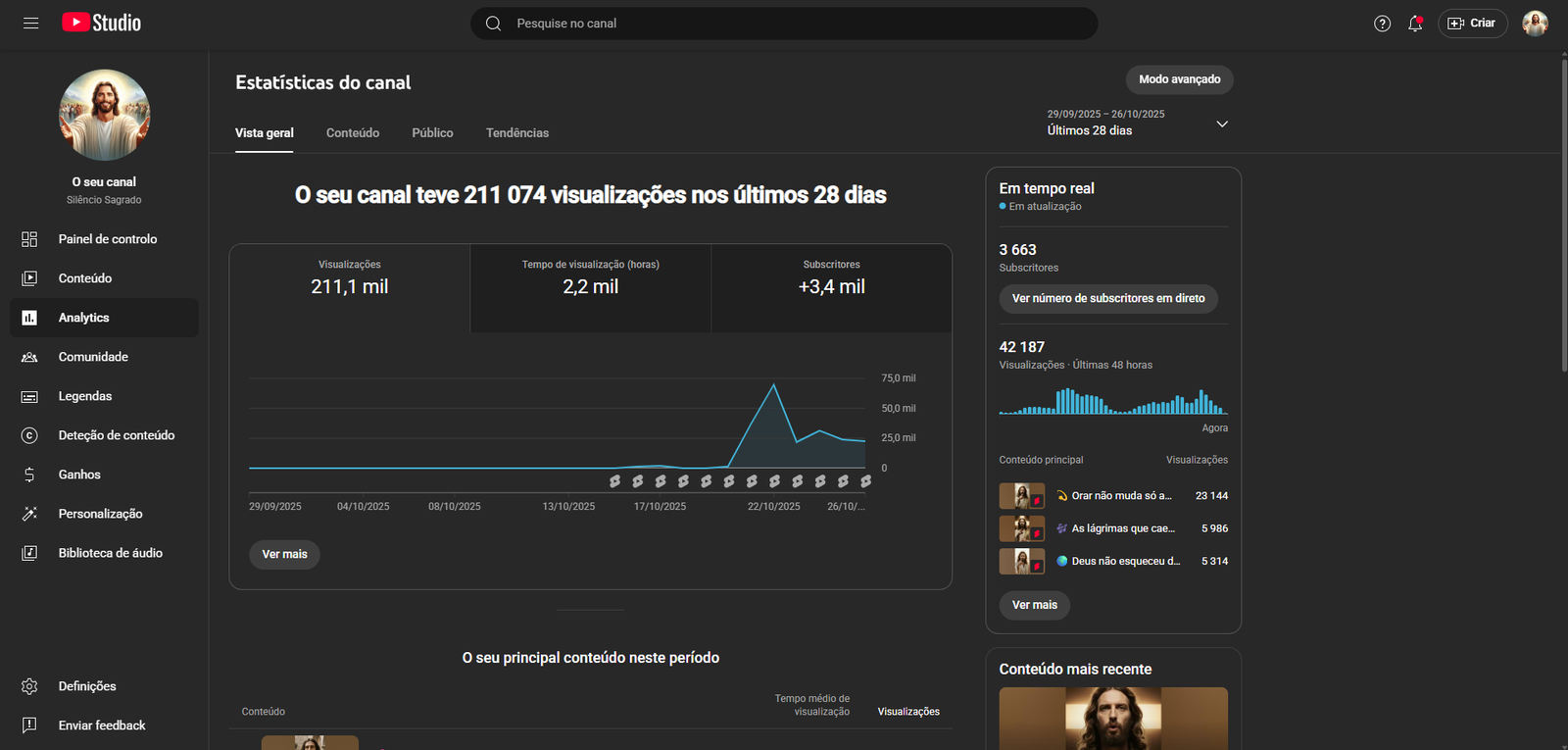The height and width of the screenshot is (750, 1568).
Task: Click the YouTube Studio logo
Action: pyautogui.click(x=101, y=23)
